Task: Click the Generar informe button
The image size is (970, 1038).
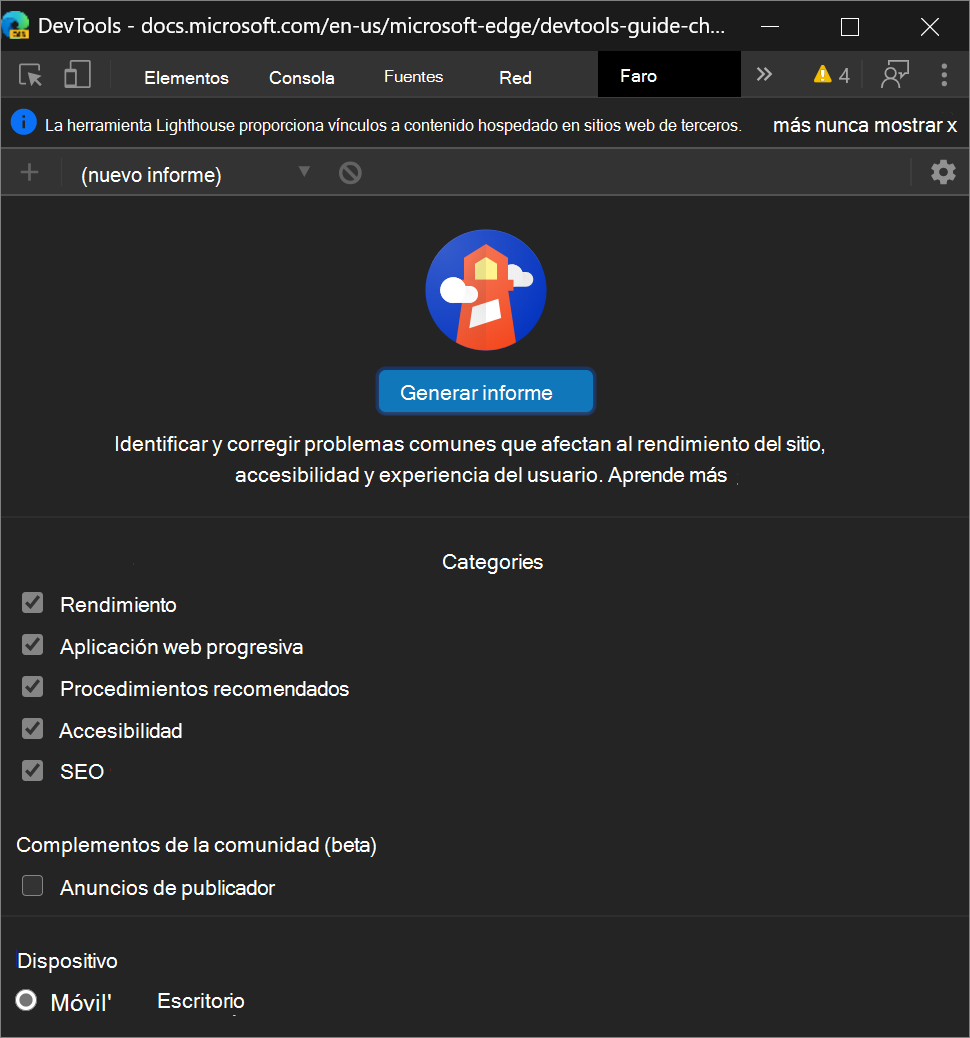Action: [x=486, y=392]
